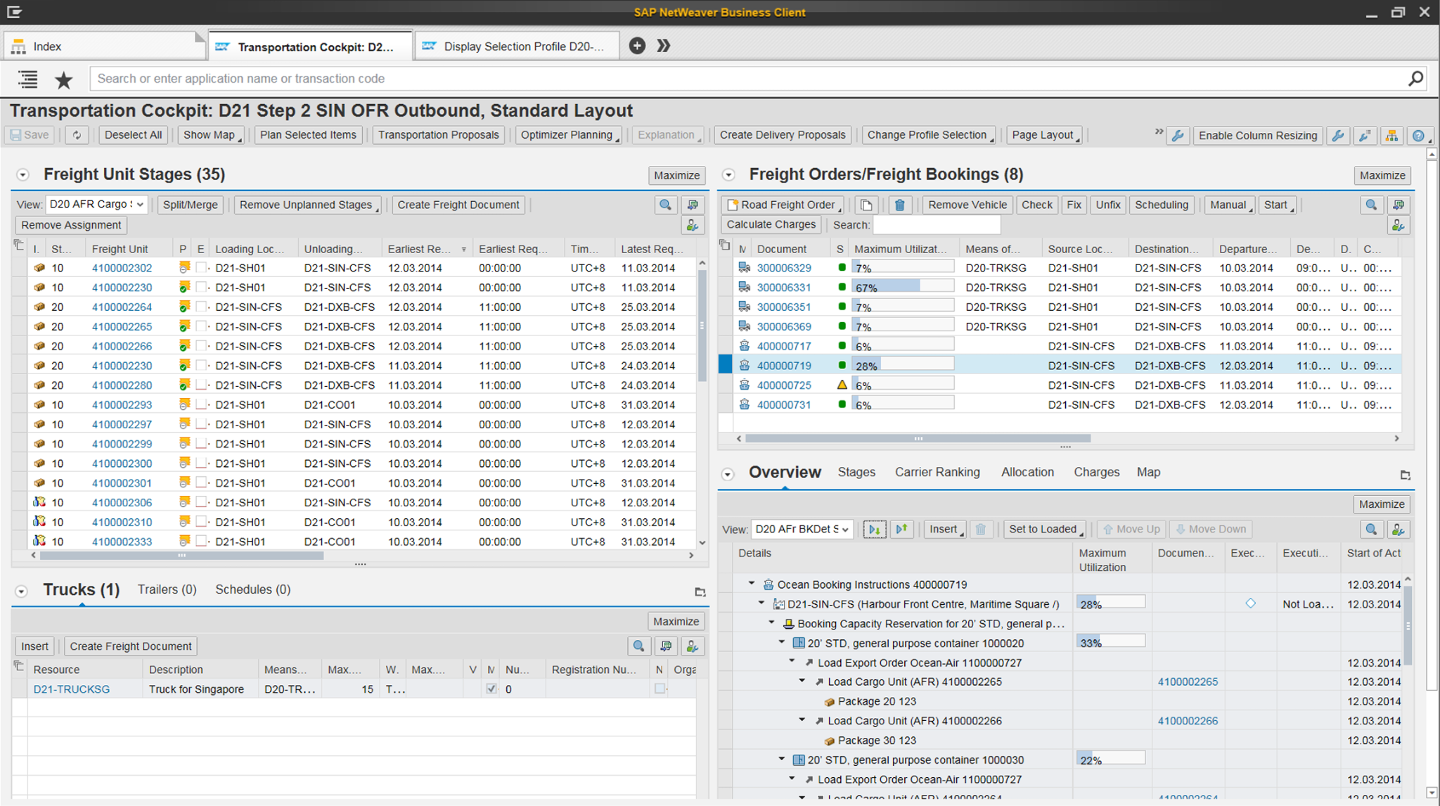Click the Plan Selected Items button
Image resolution: width=1440 pixels, height=806 pixels.
click(308, 135)
